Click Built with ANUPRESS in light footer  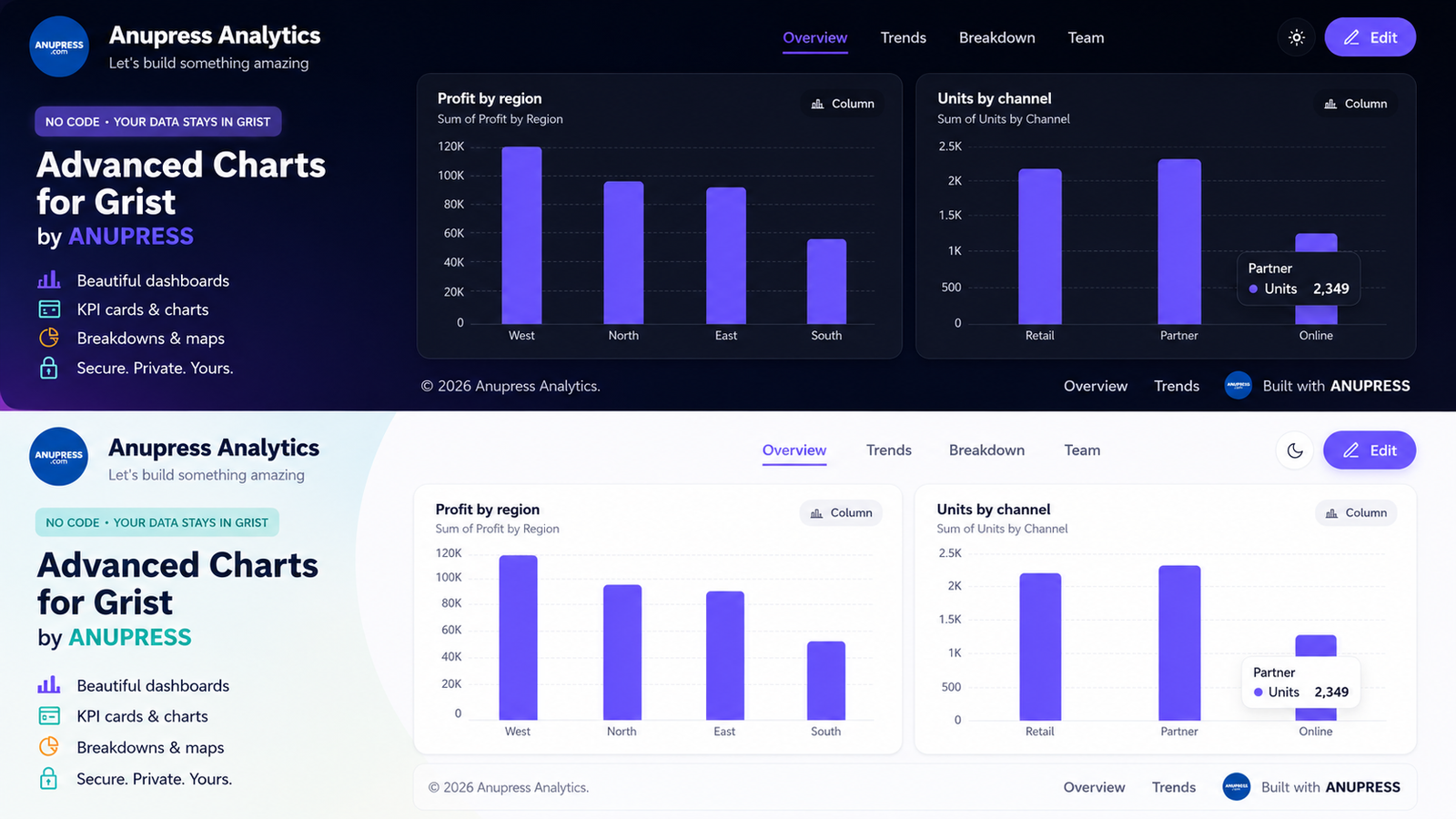(1330, 787)
